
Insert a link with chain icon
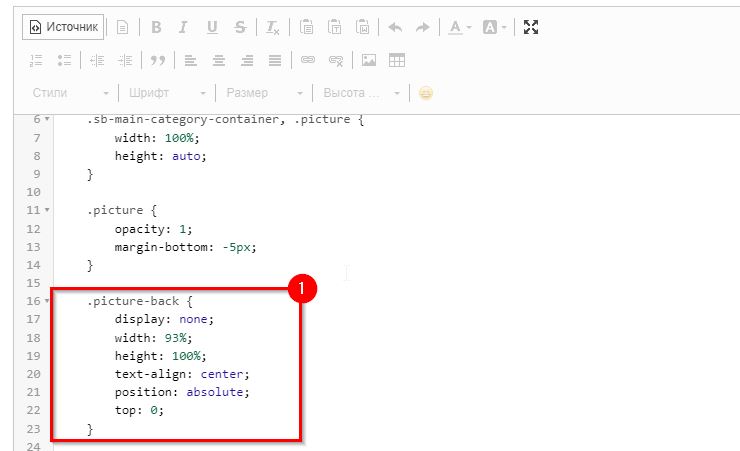(308, 60)
